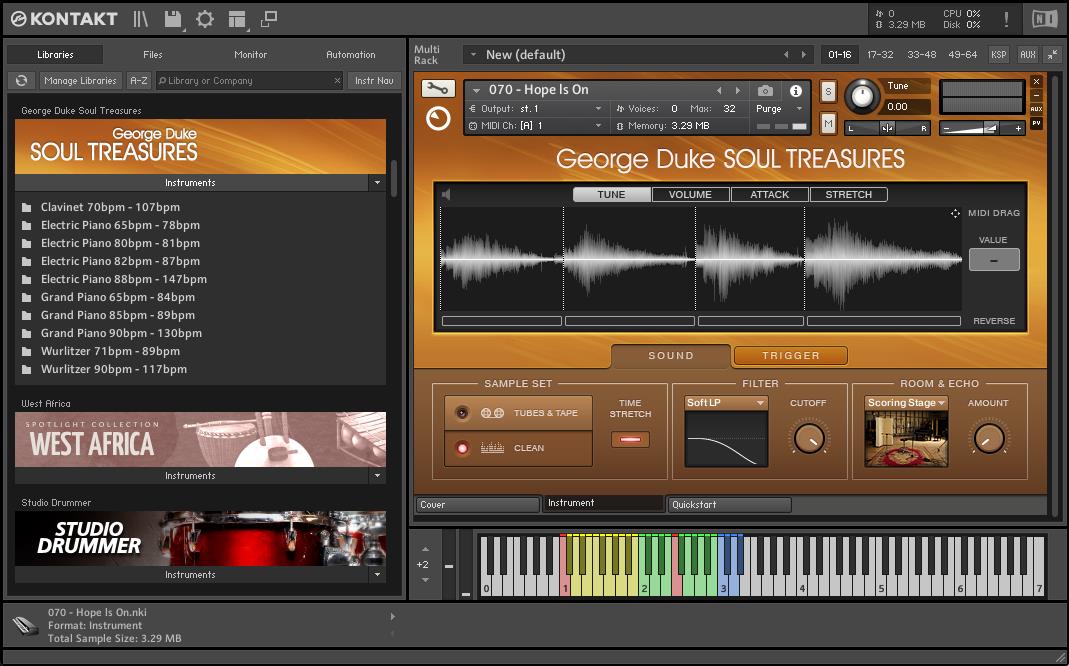This screenshot has width=1069, height=666.
Task: Mute the instrument with M button
Action: point(828,123)
